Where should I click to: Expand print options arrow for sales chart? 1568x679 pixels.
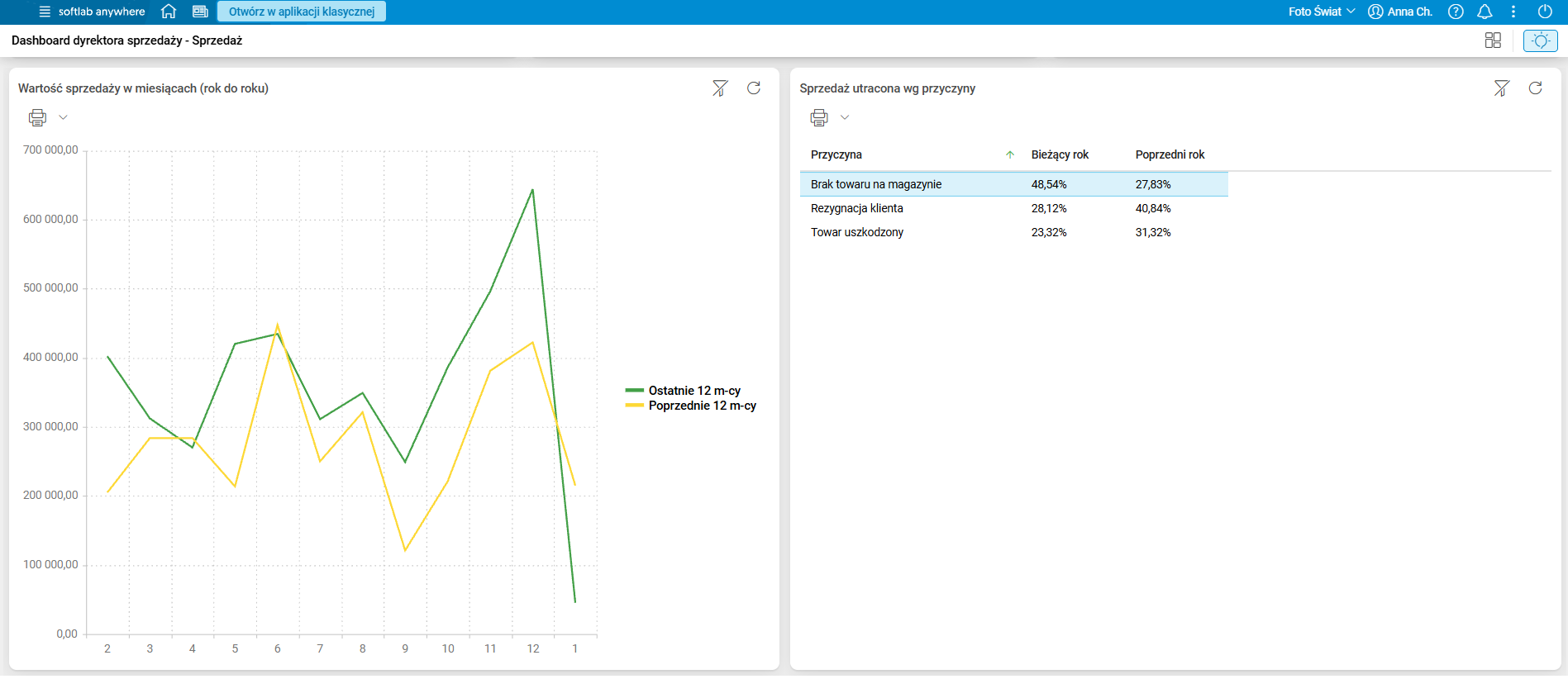tap(63, 117)
